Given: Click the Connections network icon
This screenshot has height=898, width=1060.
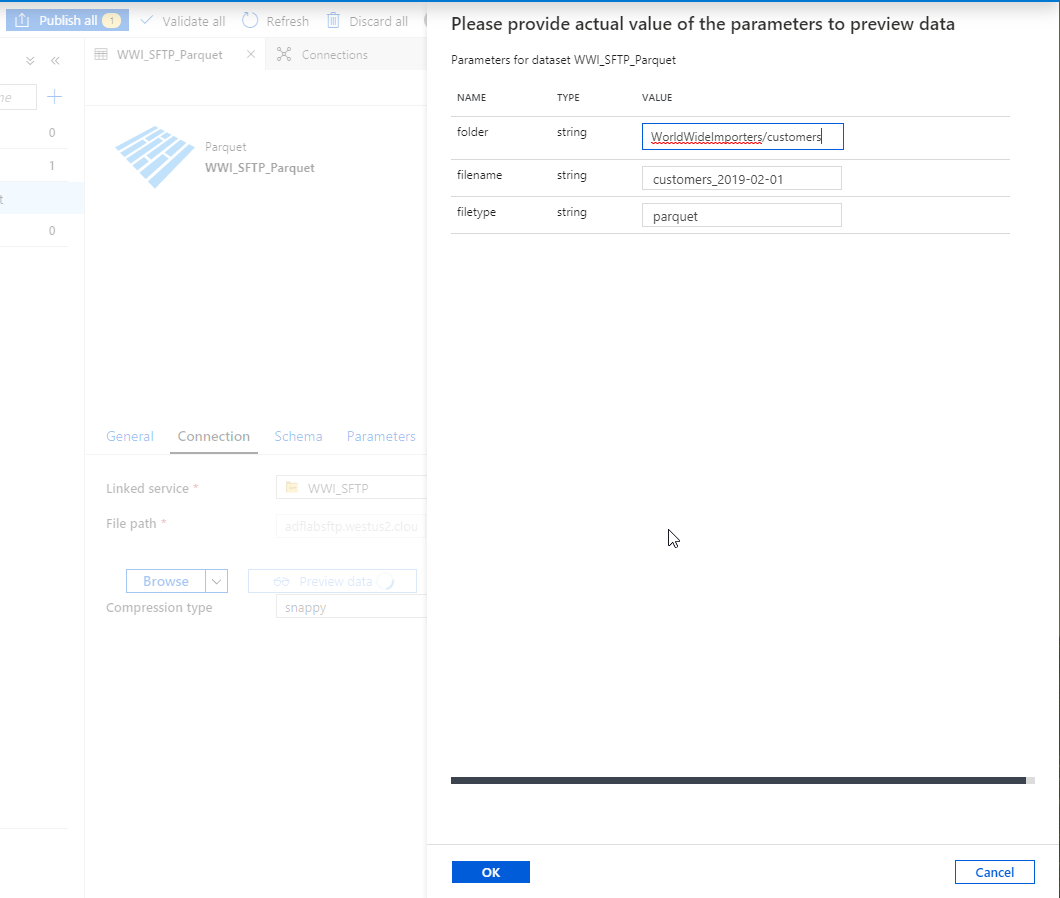Looking at the screenshot, I should [x=284, y=54].
